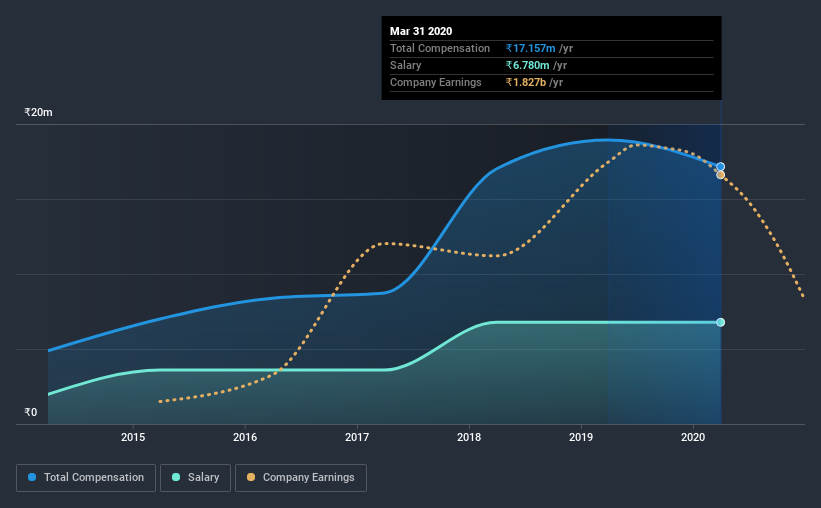The image size is (821, 508).
Task: Click the 2019 x-axis label
Action: 581,437
